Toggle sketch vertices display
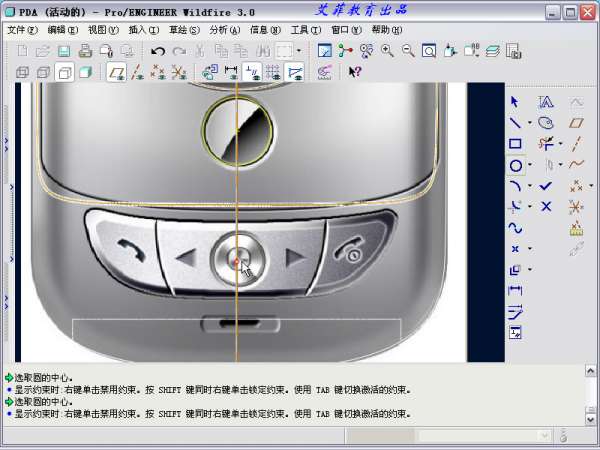This screenshot has height=450, width=600. coord(294,72)
